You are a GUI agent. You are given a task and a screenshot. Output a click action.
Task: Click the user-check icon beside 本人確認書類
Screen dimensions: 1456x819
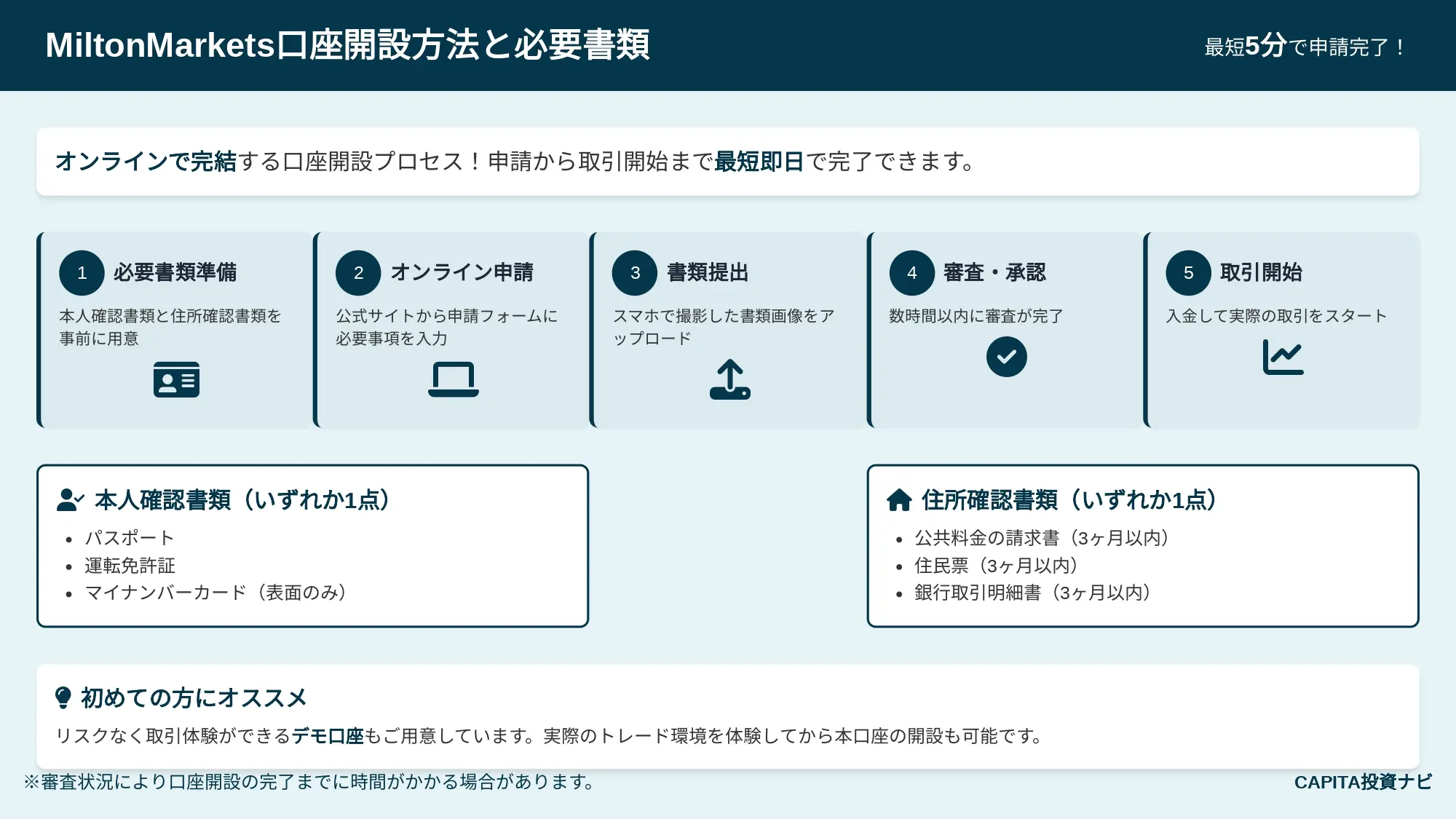[x=71, y=500]
